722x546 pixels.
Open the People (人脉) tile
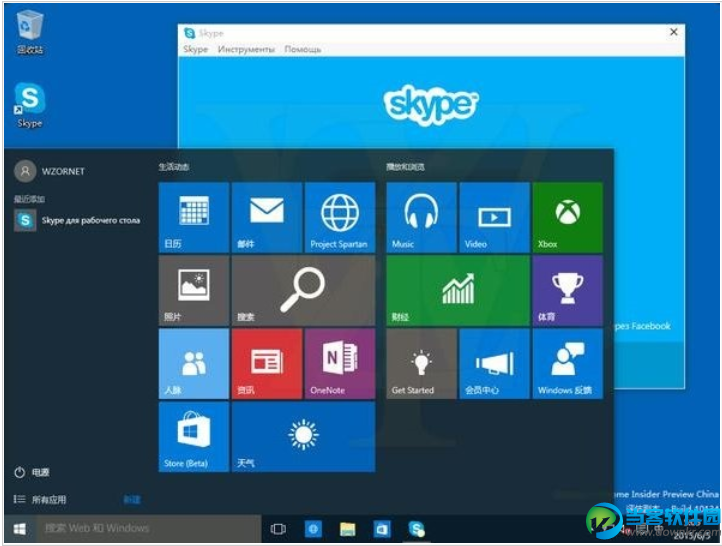(194, 364)
